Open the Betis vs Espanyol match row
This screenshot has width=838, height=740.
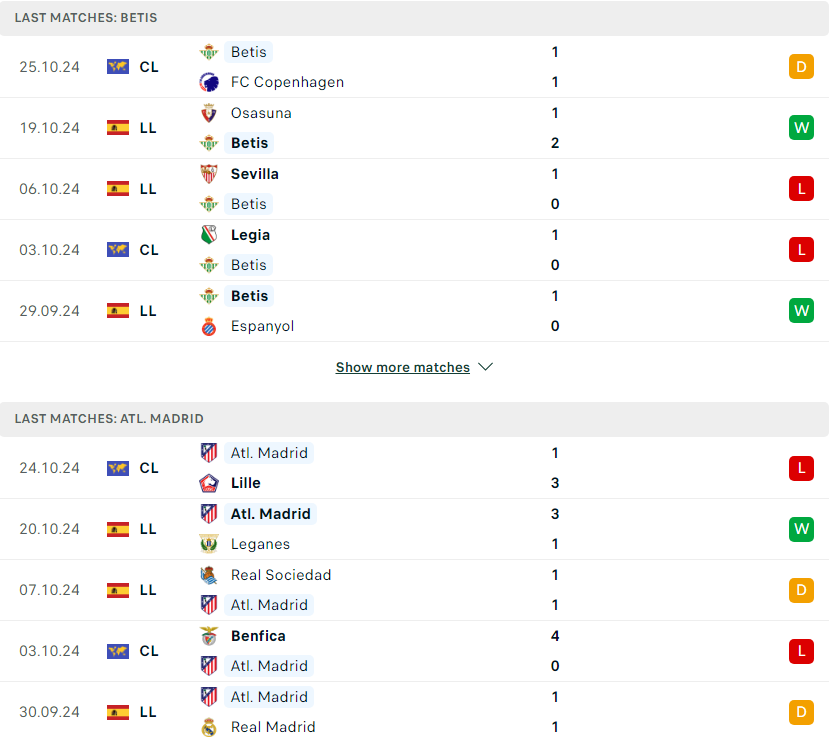coord(414,311)
